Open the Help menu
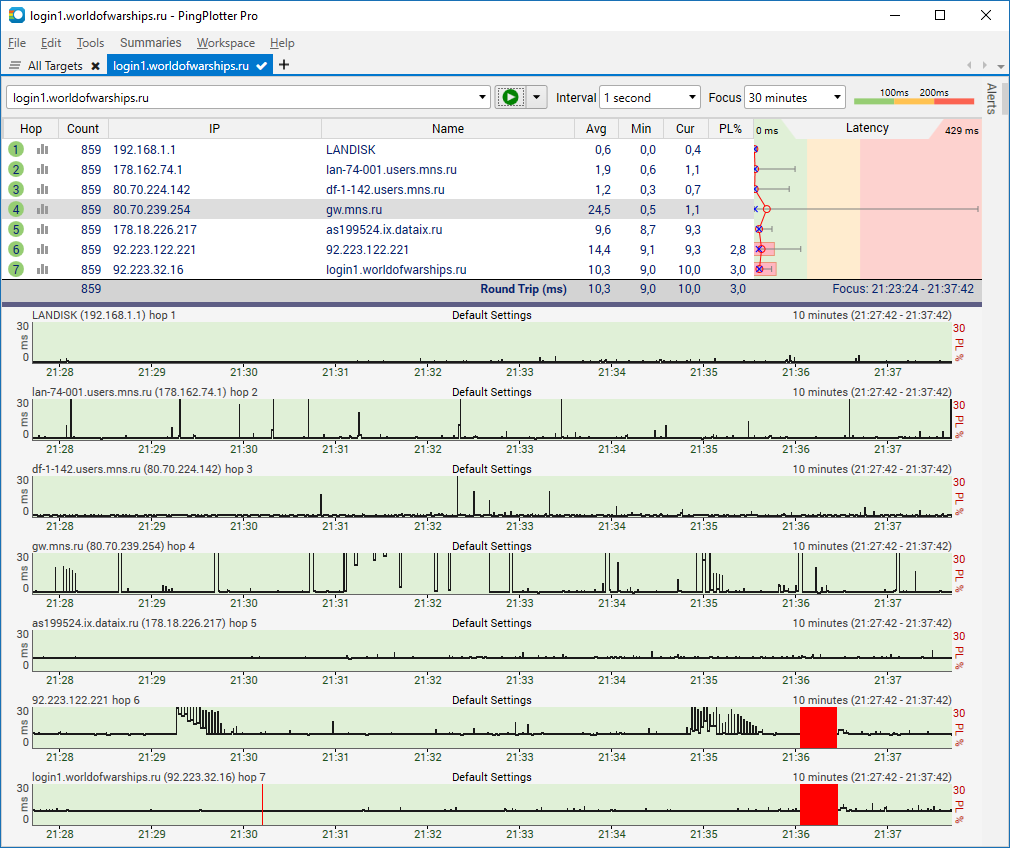The height and width of the screenshot is (848, 1010). [x=282, y=43]
